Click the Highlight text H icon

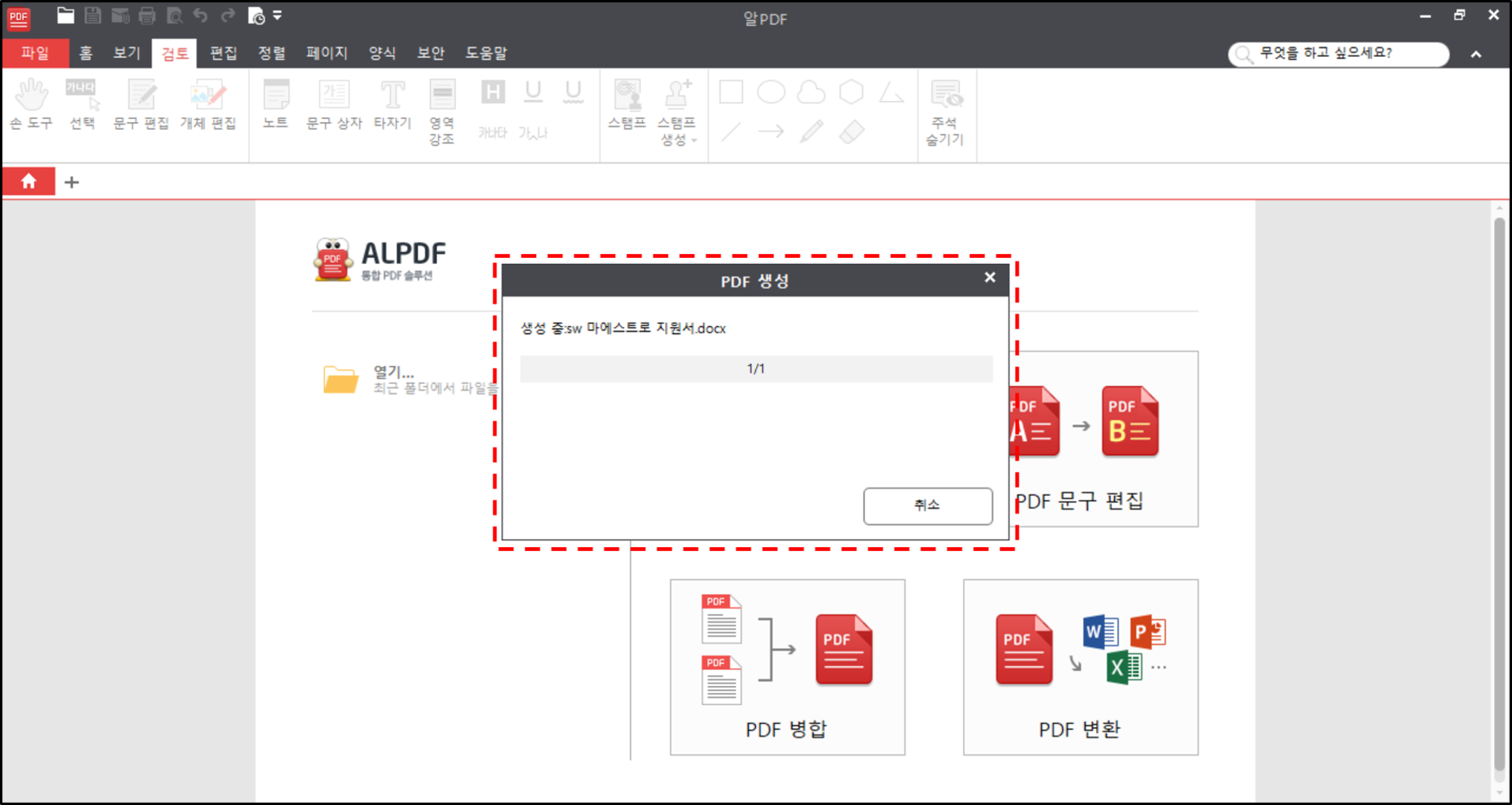coord(493,93)
